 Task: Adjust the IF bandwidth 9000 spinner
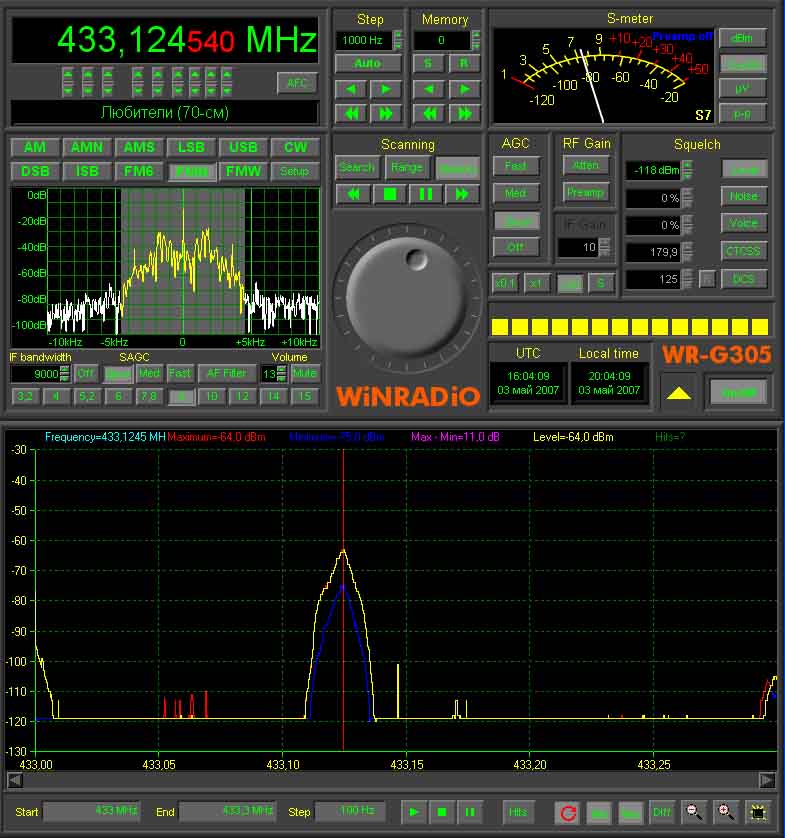[x=65, y=373]
